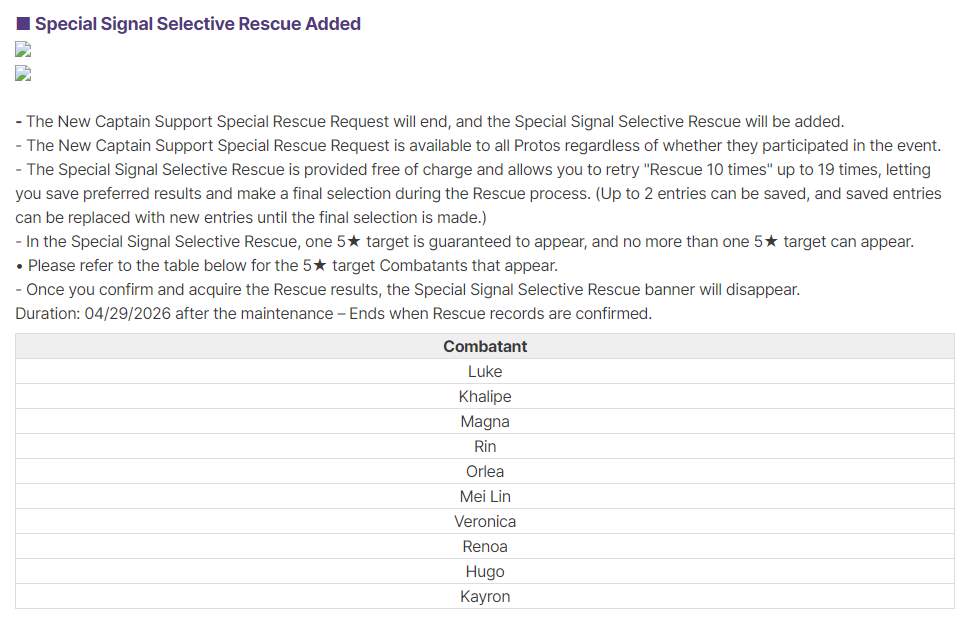Viewport: 962px width, 636px height.
Task: Select the Magna table row
Action: [x=485, y=421]
